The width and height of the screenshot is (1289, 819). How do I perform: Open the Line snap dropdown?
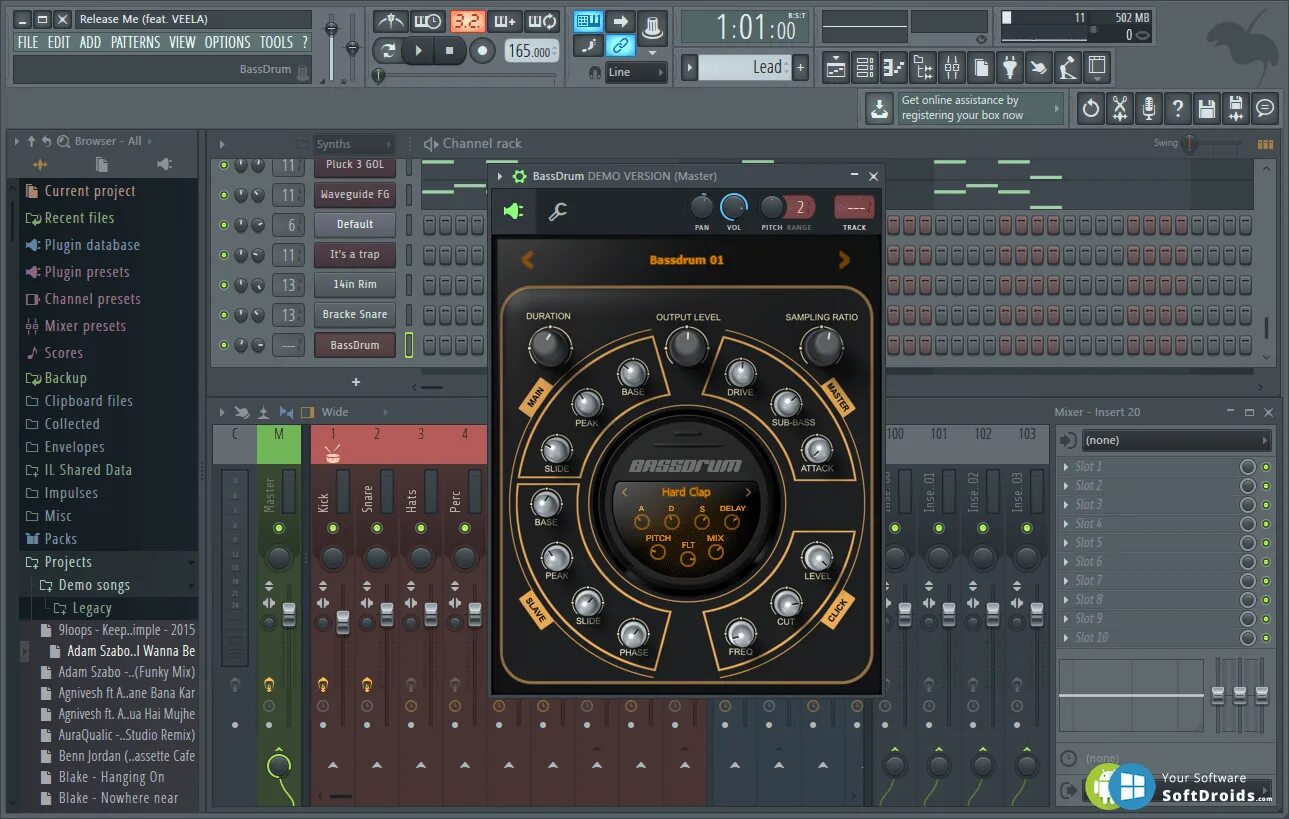(x=636, y=72)
